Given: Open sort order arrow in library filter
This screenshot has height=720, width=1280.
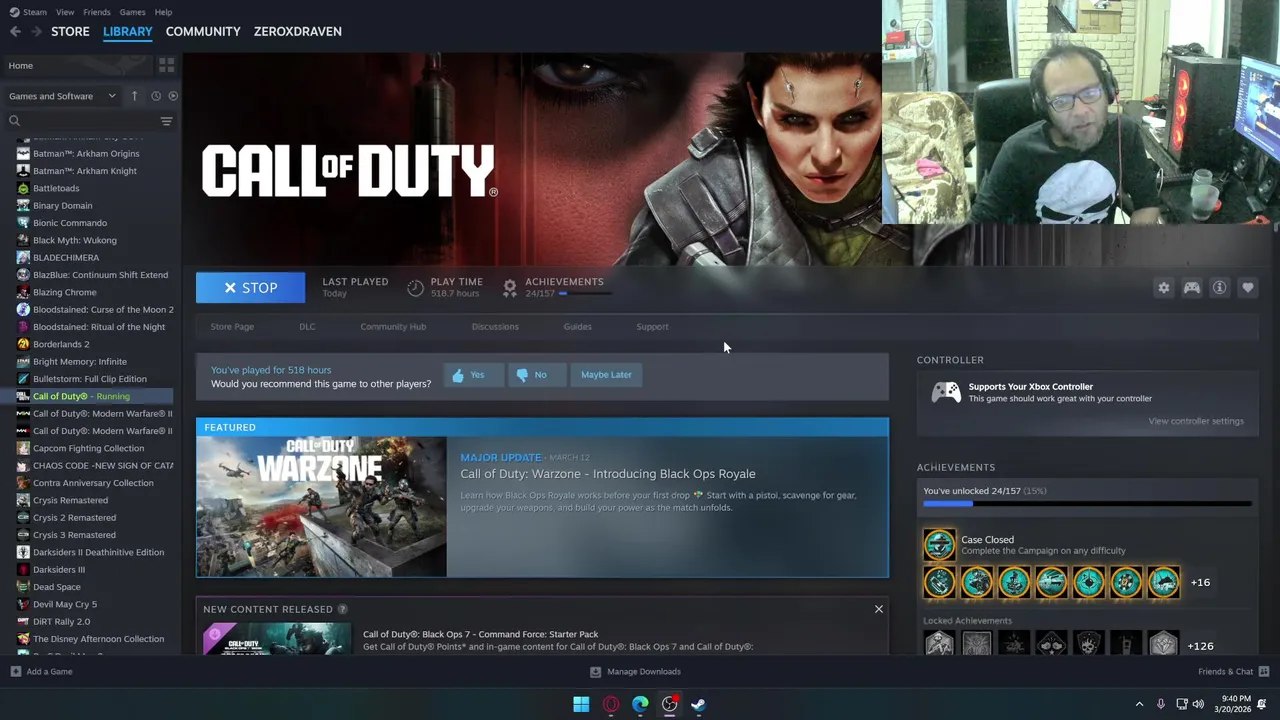Looking at the screenshot, I should click(134, 96).
